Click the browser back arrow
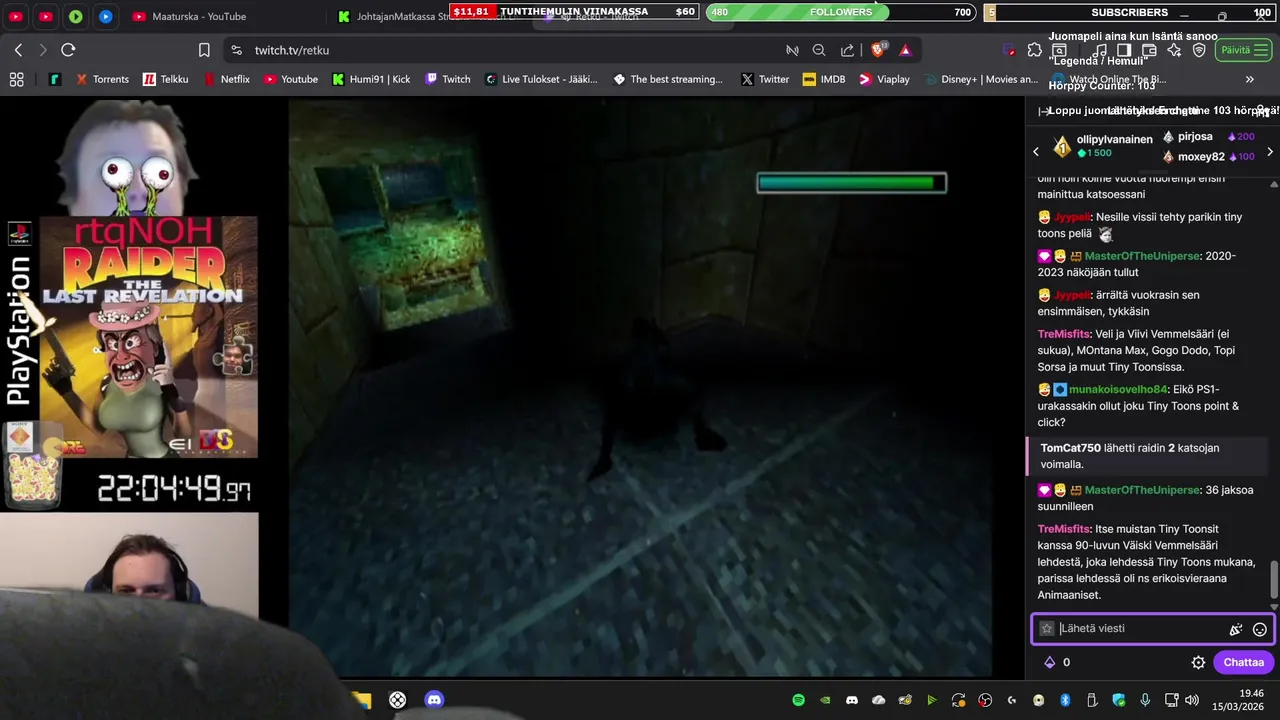The width and height of the screenshot is (1280, 720). pos(18,50)
